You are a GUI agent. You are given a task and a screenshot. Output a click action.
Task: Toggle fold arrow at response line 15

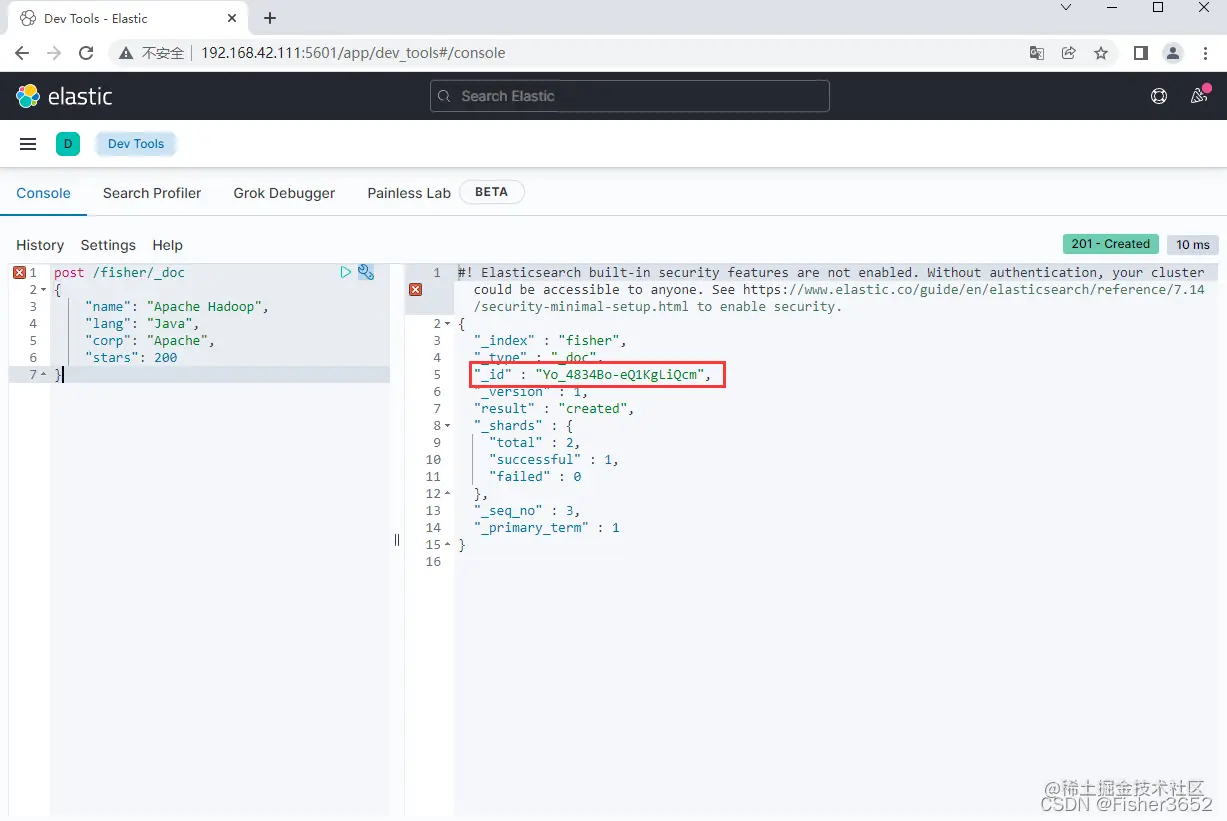click(x=447, y=545)
